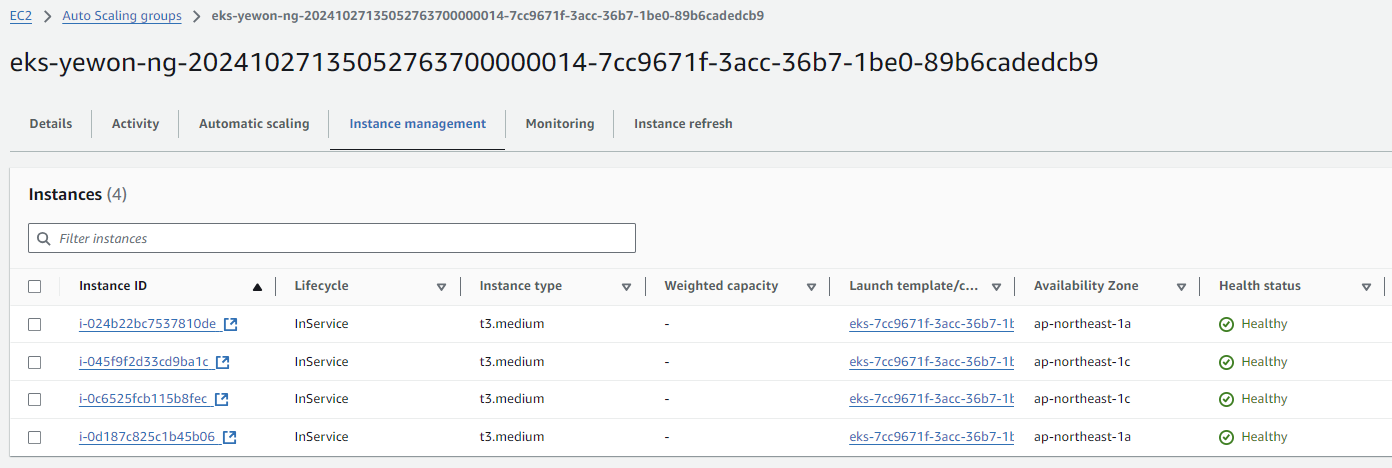Open the Instance refresh tab

(x=683, y=124)
